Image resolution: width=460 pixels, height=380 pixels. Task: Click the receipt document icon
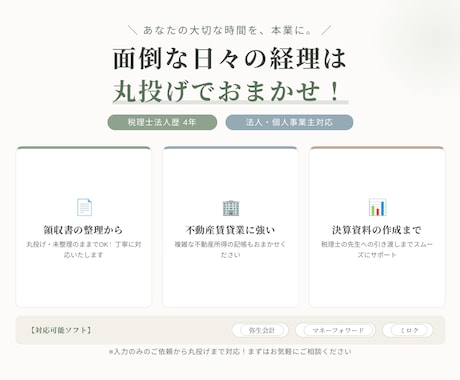pos(84,207)
